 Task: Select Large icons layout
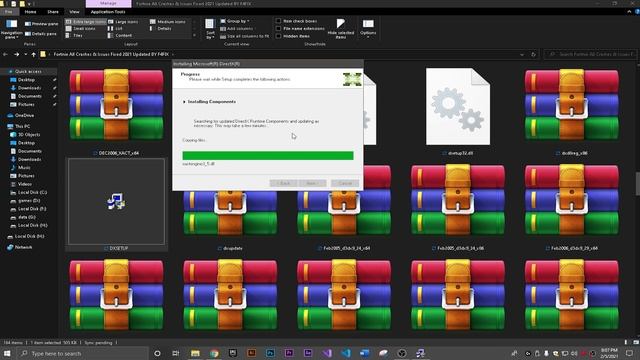pos(123,22)
